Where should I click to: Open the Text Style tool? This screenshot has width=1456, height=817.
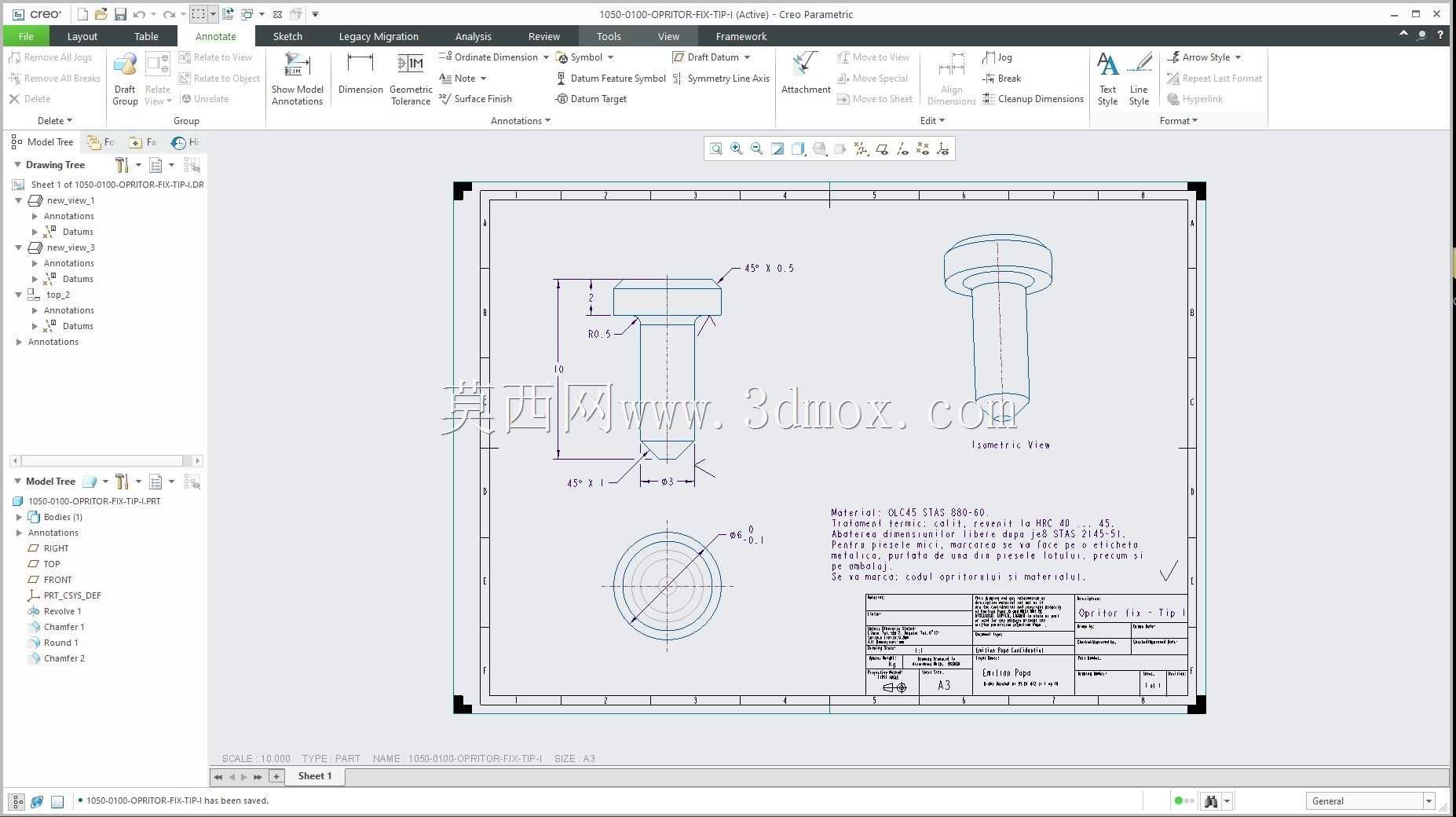coord(1107,79)
